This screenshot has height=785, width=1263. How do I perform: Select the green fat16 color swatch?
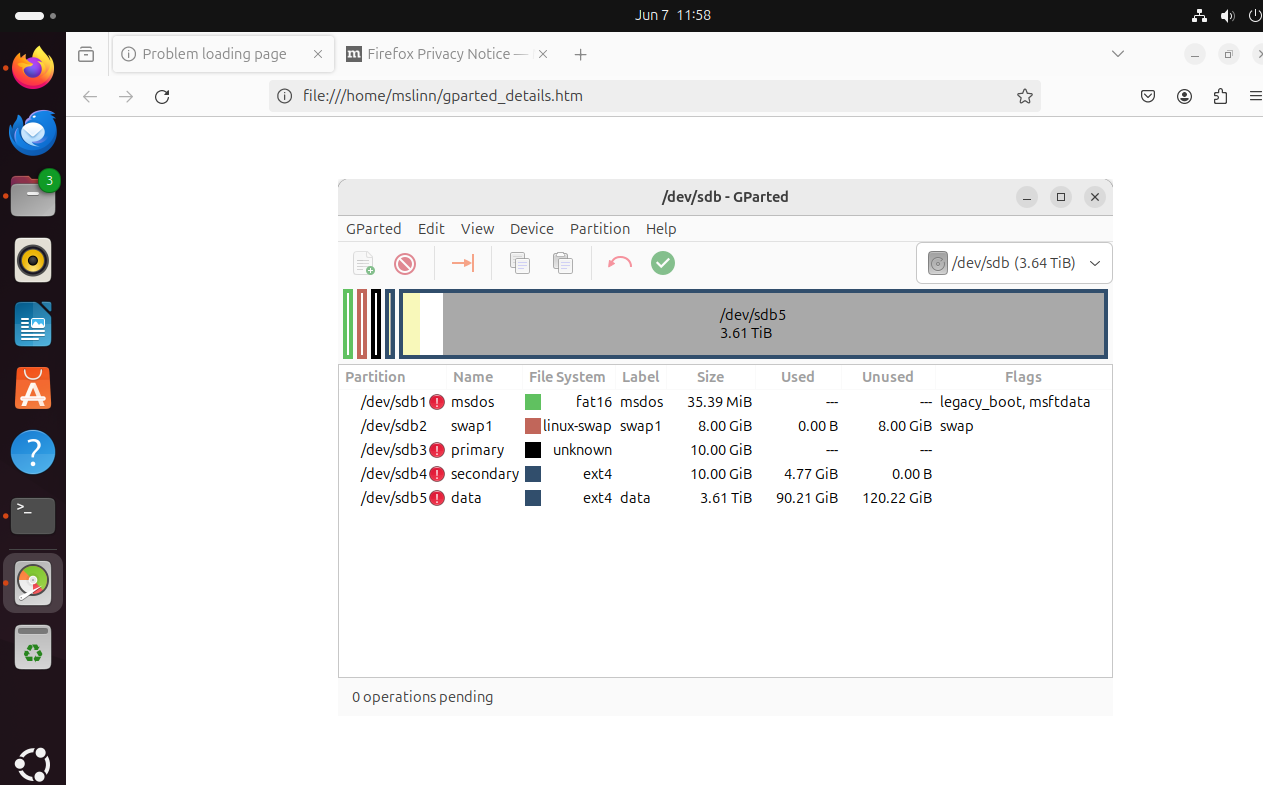pos(533,402)
